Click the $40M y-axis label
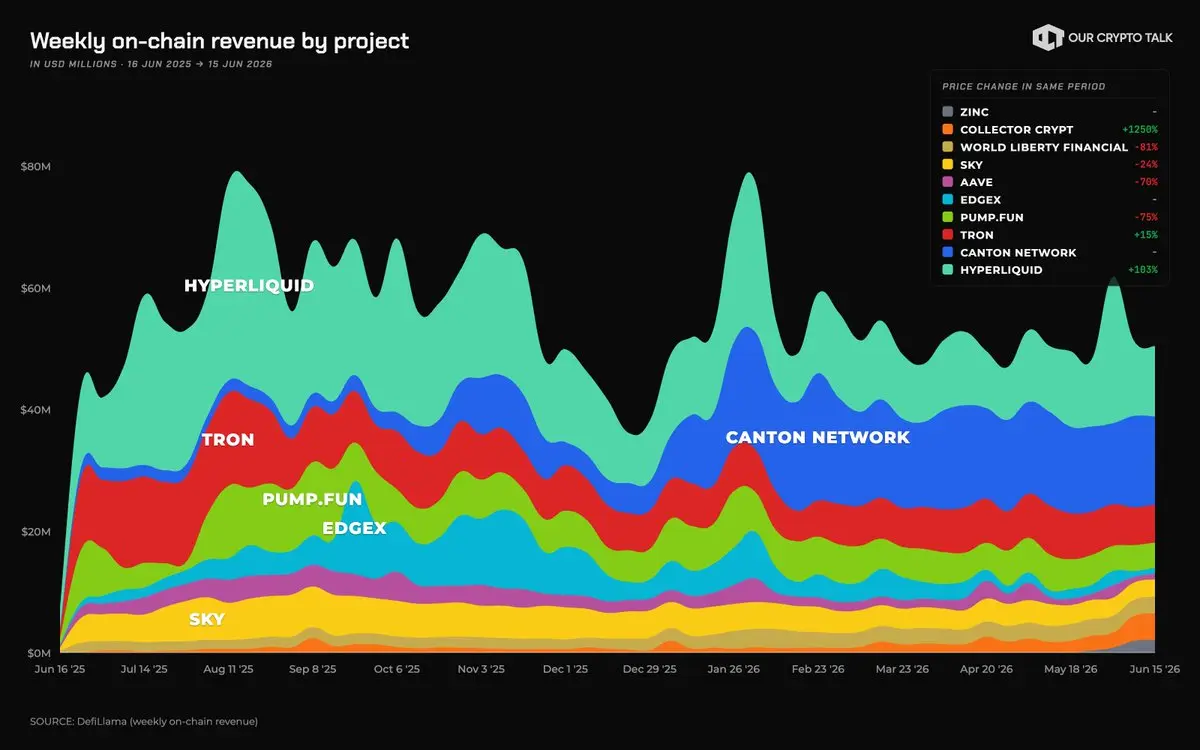 point(36,410)
